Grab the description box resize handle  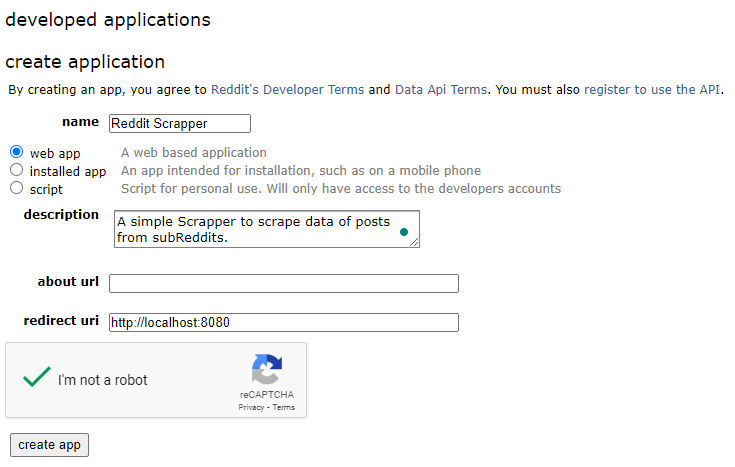[414, 242]
